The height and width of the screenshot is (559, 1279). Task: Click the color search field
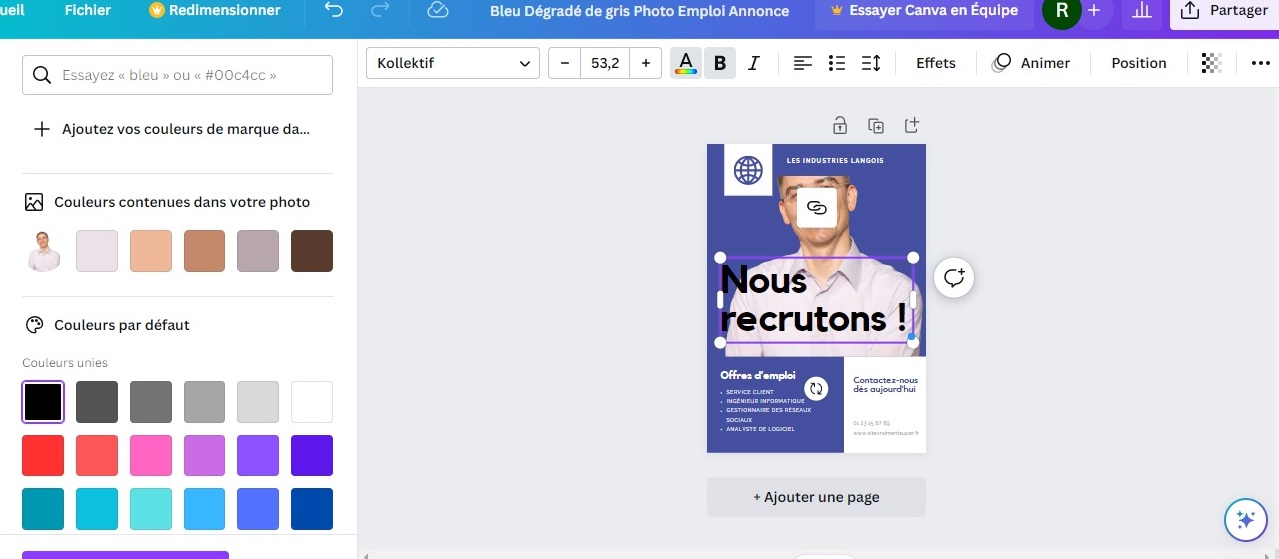point(177,75)
